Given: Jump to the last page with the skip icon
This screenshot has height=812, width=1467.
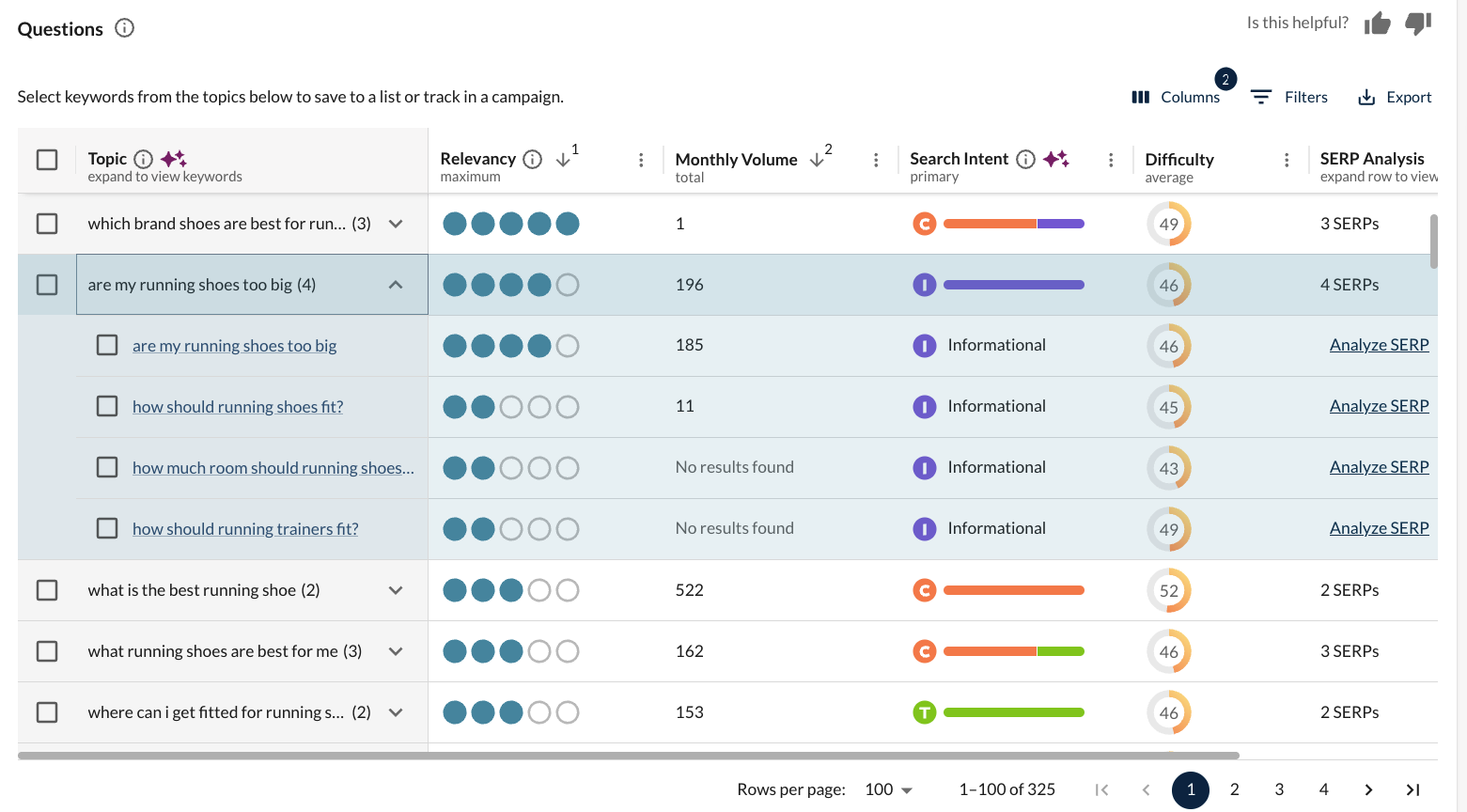Looking at the screenshot, I should [x=1412, y=789].
